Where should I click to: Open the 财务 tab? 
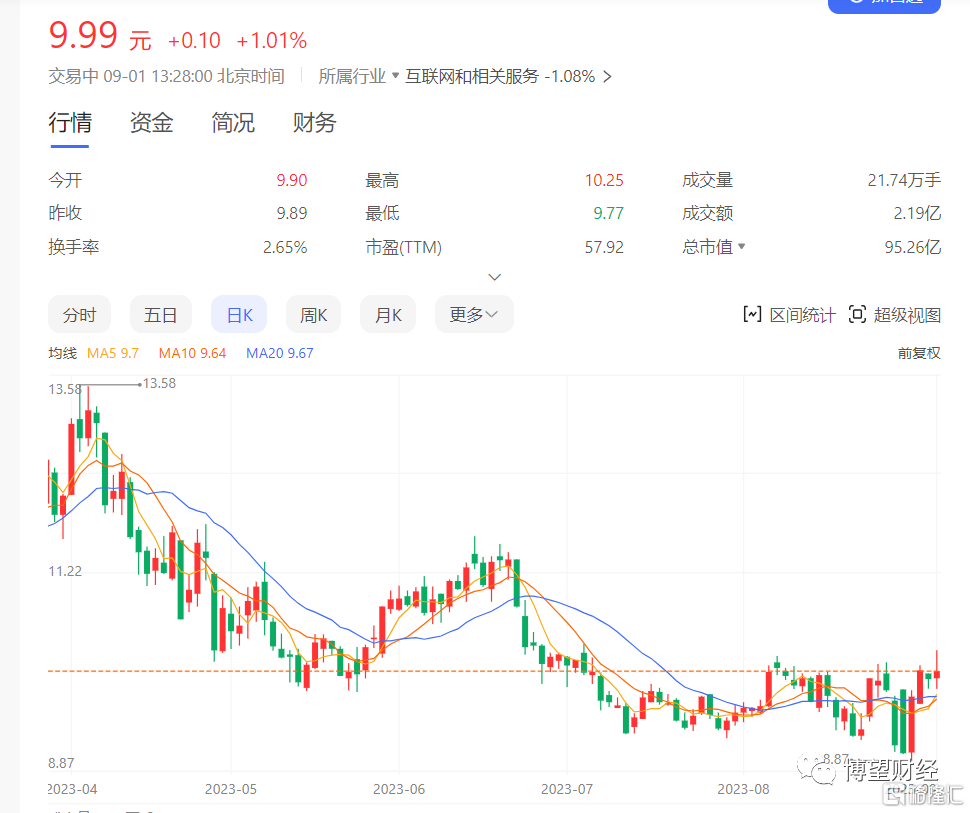point(314,123)
